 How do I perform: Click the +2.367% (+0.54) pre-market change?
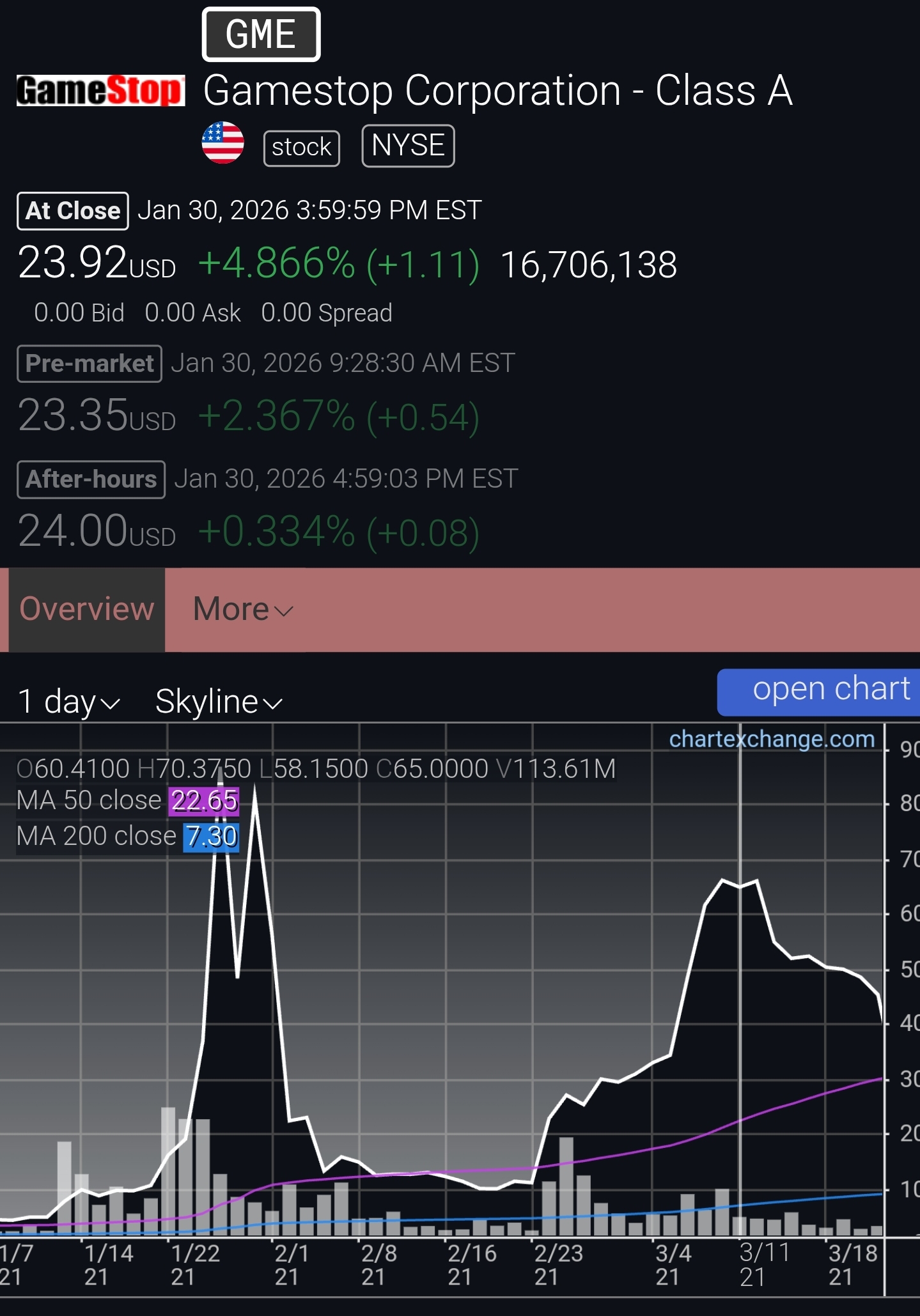[339, 417]
